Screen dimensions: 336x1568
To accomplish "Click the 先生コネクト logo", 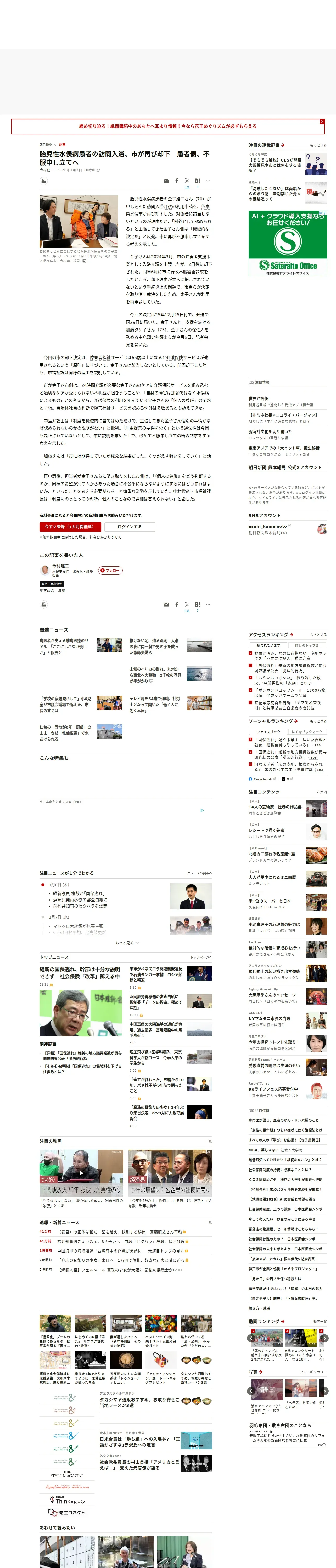I will point(66,1513).
